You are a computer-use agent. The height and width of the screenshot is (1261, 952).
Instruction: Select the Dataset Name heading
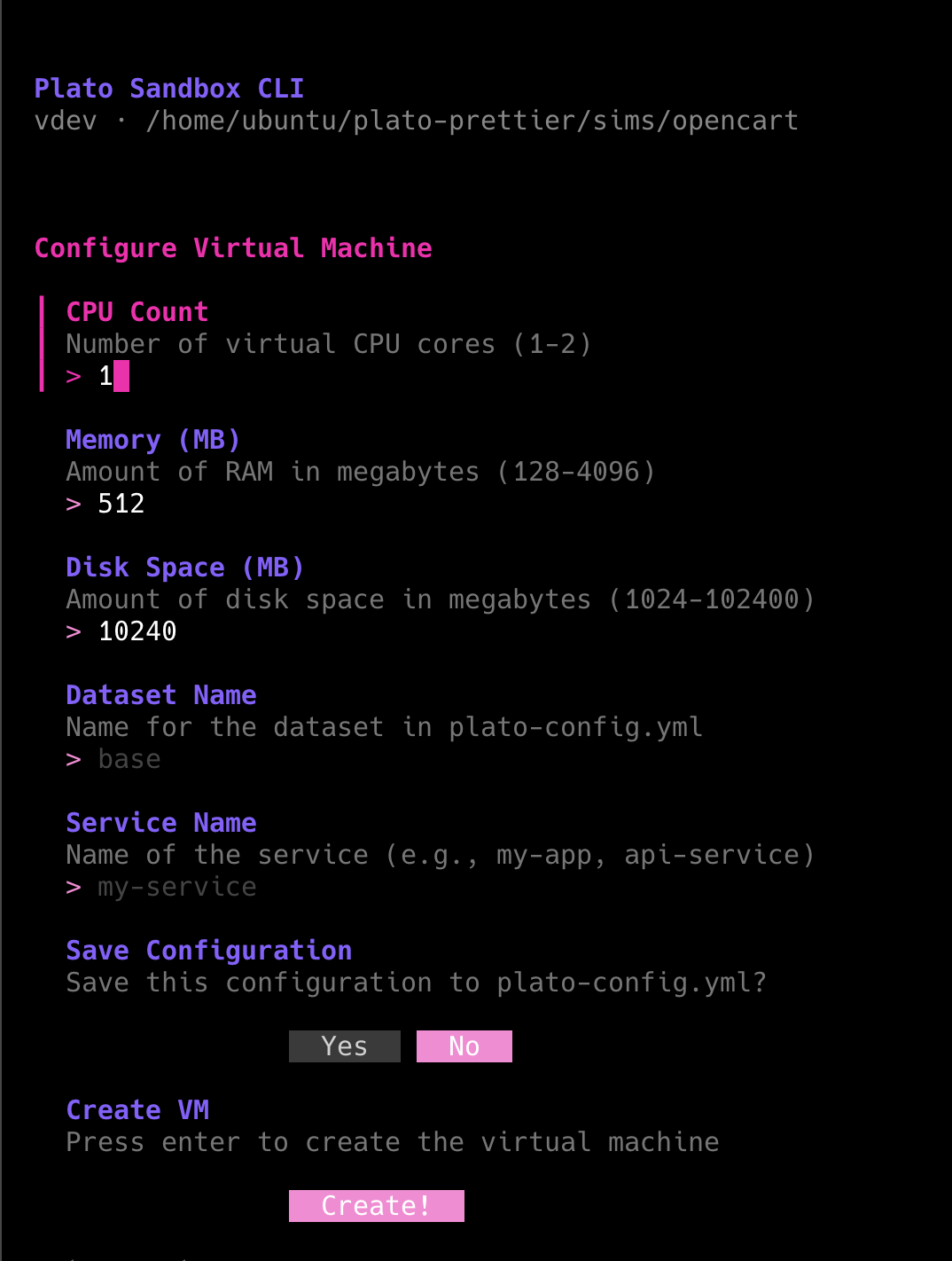click(160, 695)
